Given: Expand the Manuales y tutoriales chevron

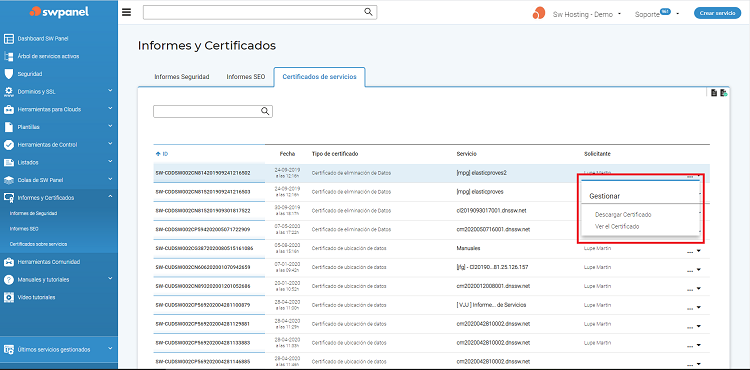Looking at the screenshot, I should coord(110,278).
